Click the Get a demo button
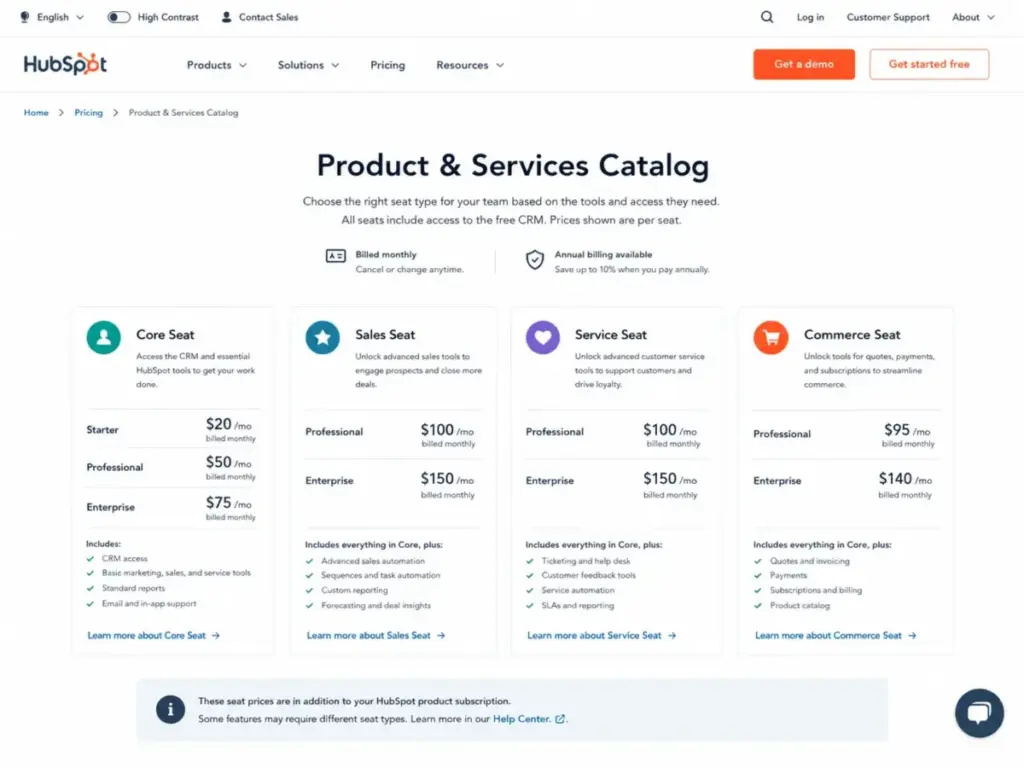Screen dimensions: 1024x768 (804, 64)
